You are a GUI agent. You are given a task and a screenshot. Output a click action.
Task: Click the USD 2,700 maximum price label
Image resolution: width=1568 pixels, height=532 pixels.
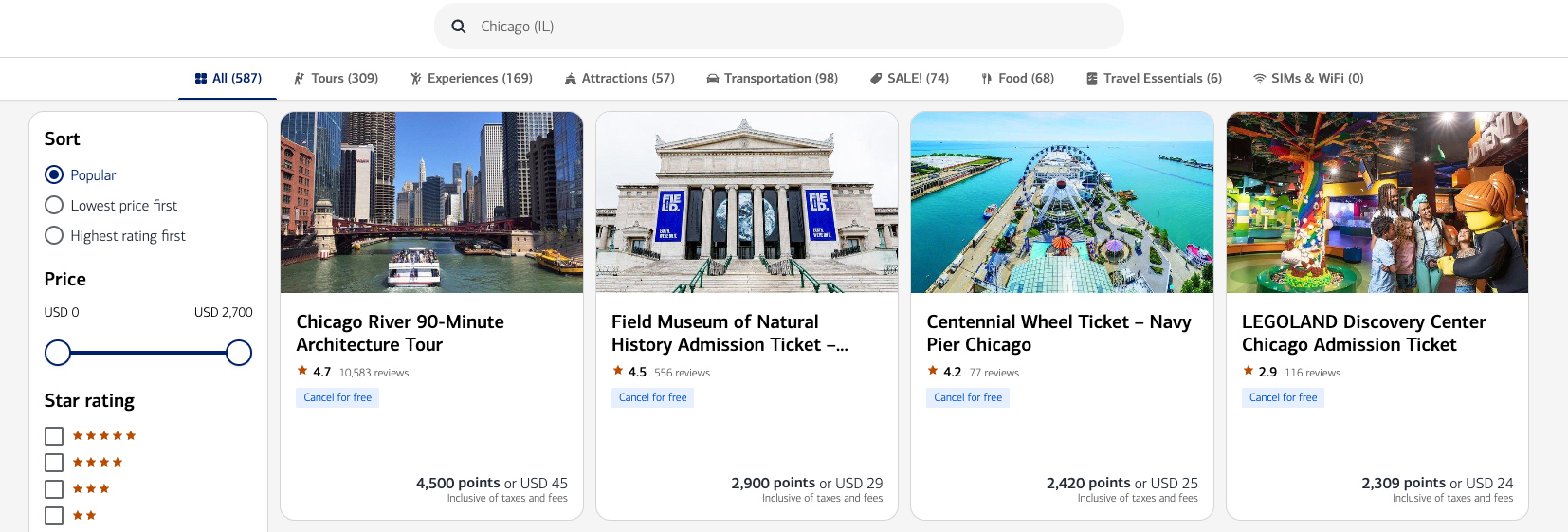pos(224,312)
